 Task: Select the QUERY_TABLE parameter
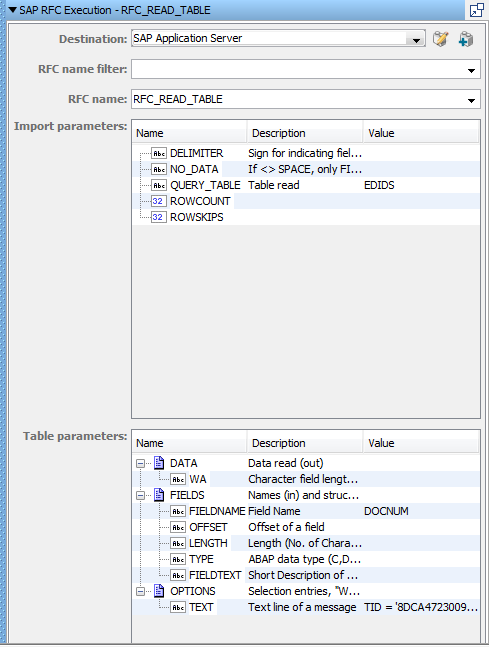pyautogui.click(x=306, y=185)
